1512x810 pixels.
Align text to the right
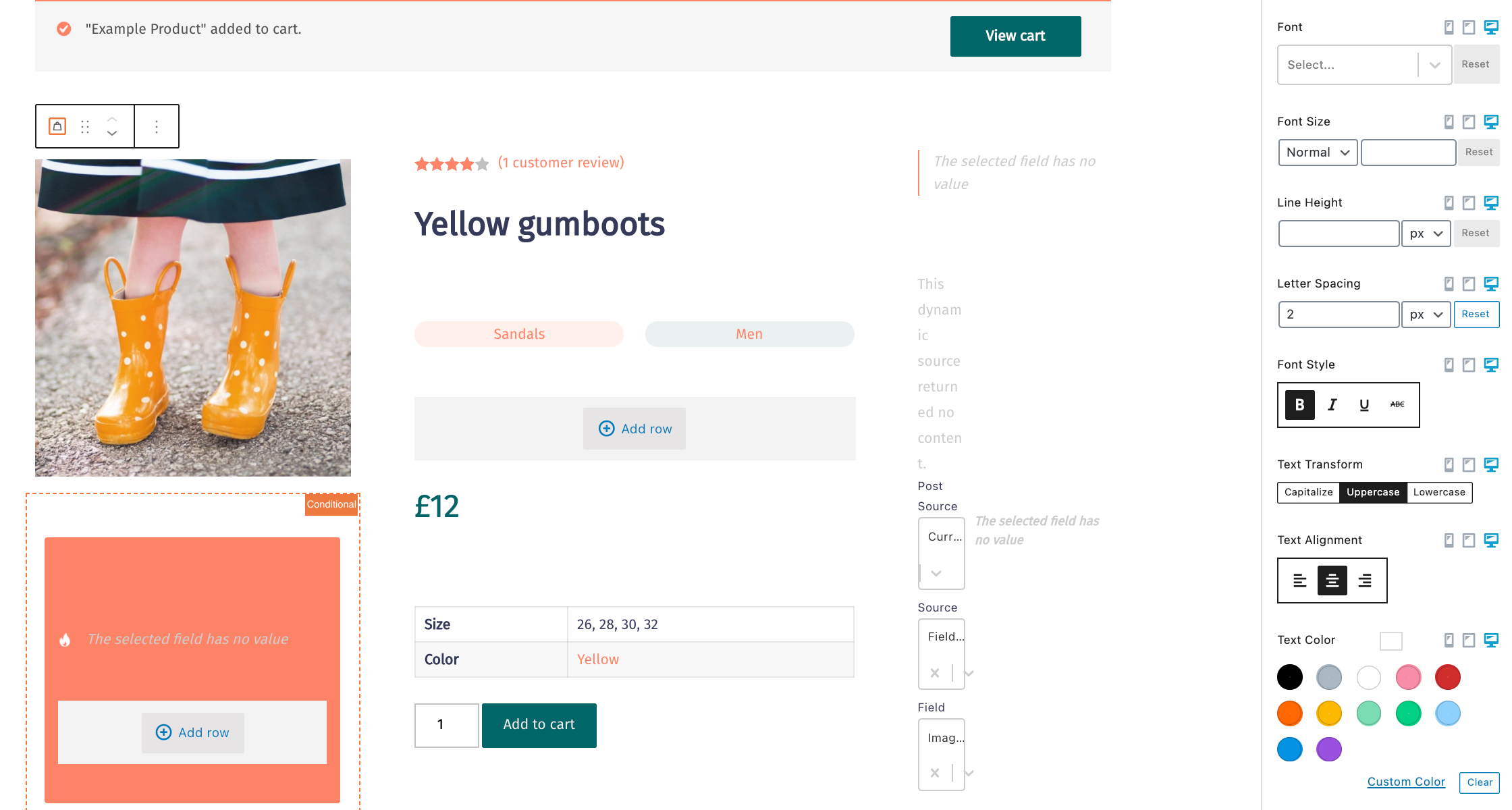[1365, 580]
